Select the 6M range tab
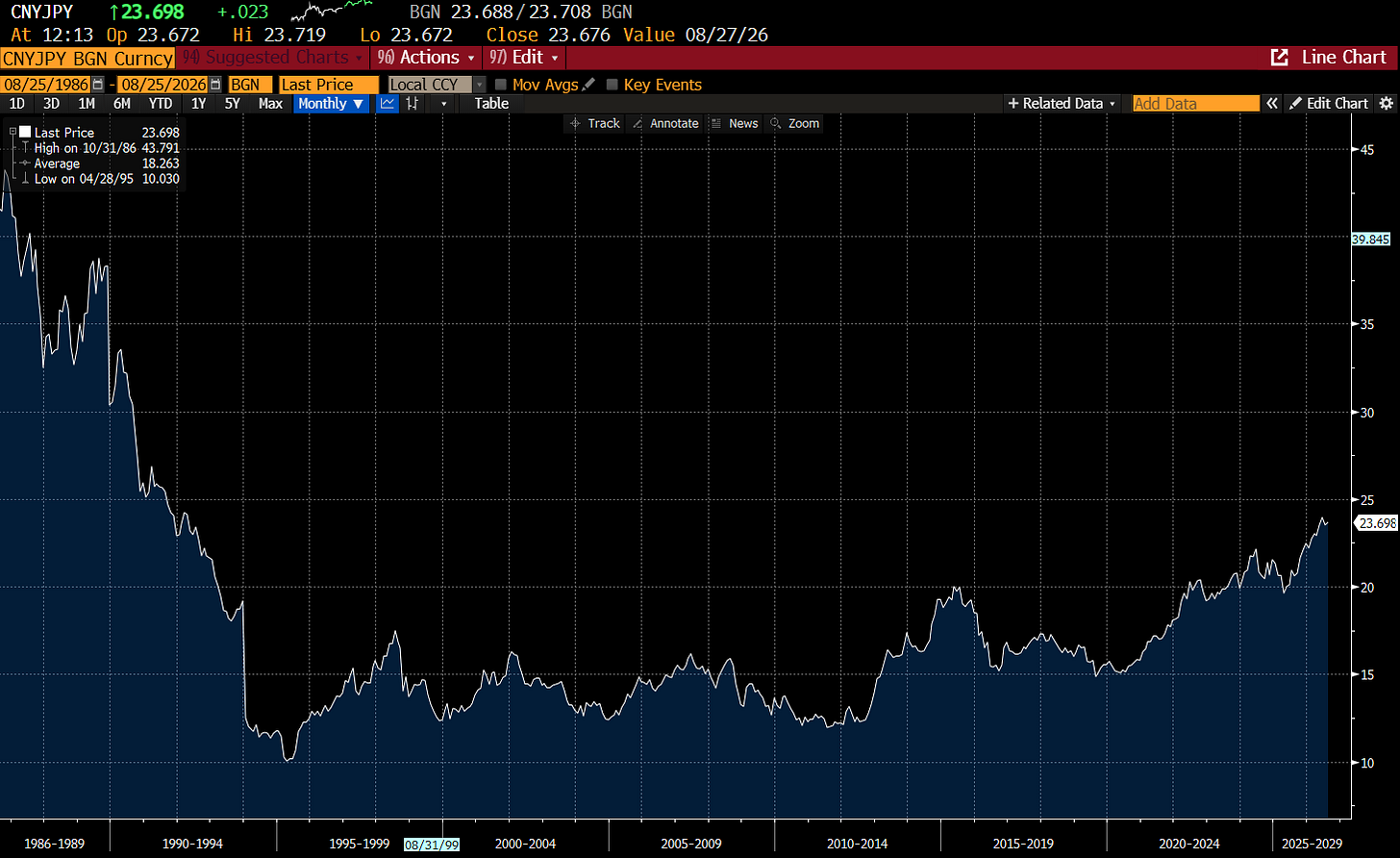 coord(122,103)
